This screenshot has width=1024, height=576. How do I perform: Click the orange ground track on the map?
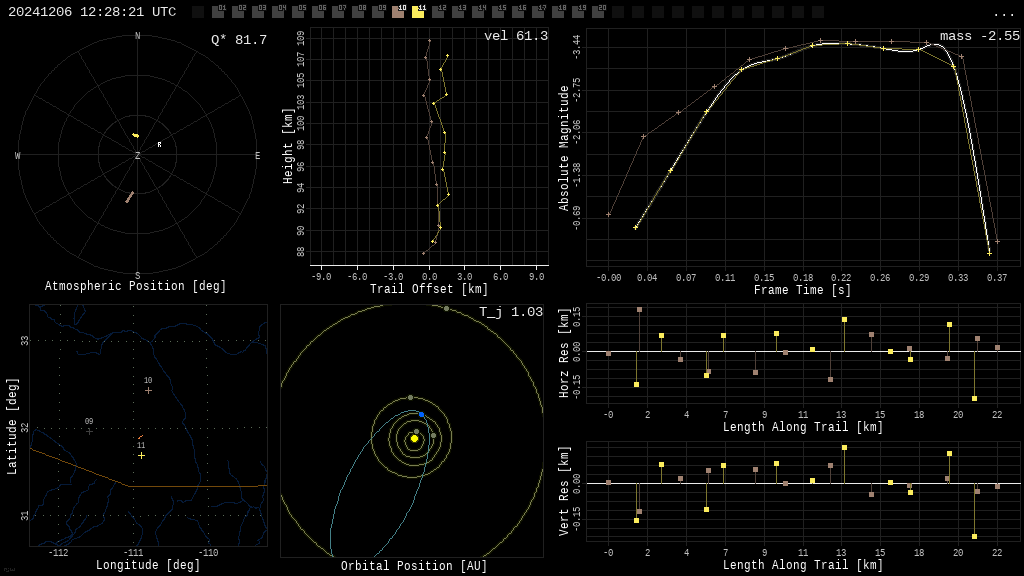pos(140,437)
